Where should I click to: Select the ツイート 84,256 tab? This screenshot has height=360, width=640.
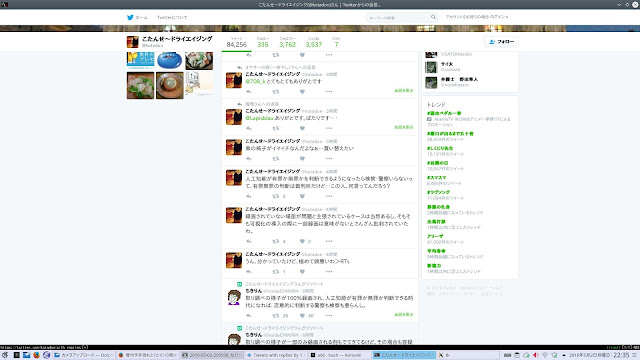237,42
